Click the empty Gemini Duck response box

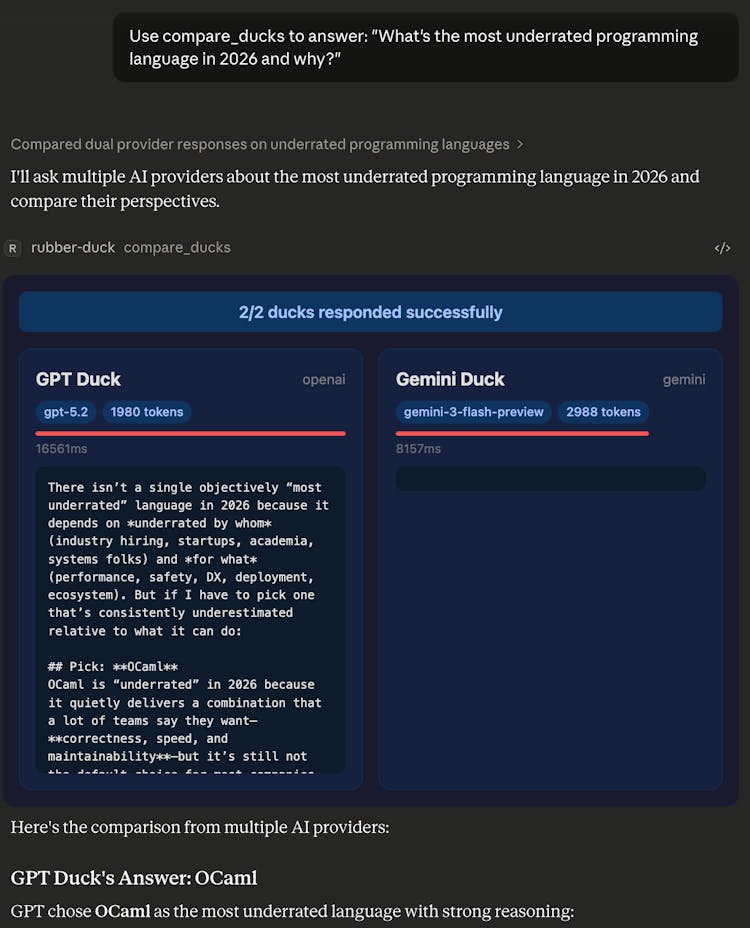550,479
